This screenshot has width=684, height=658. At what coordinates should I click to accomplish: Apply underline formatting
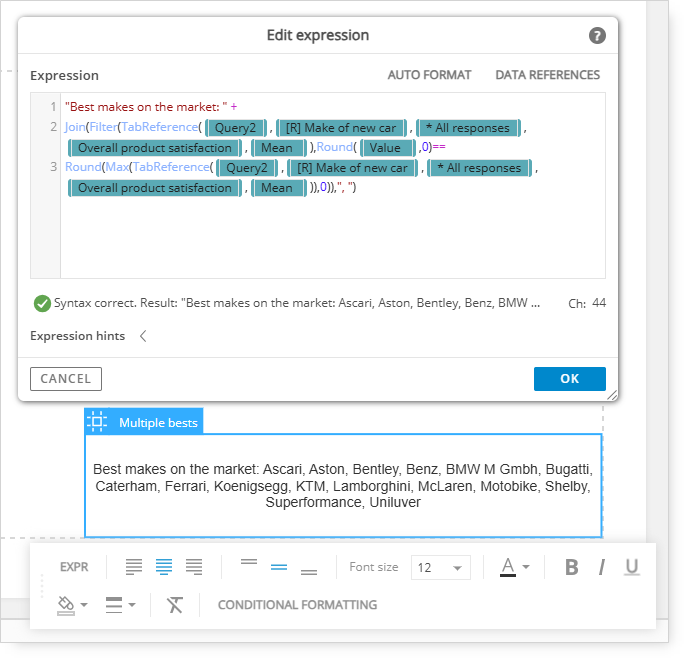pos(632,567)
